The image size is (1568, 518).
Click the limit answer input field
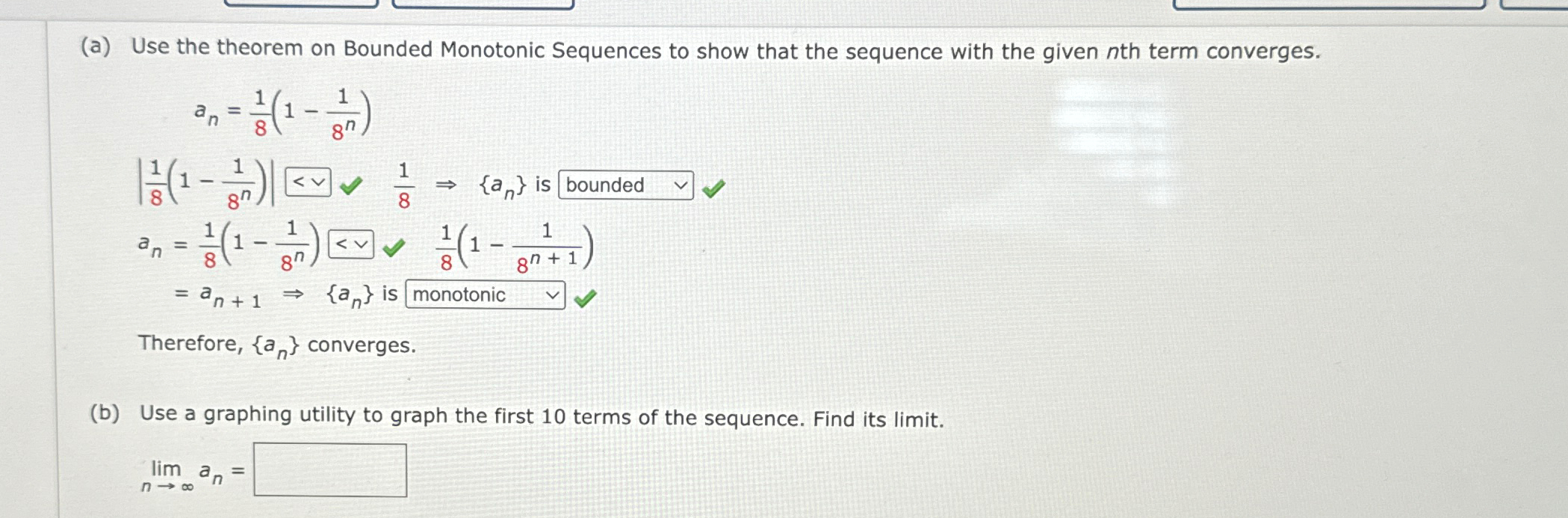coord(329,470)
